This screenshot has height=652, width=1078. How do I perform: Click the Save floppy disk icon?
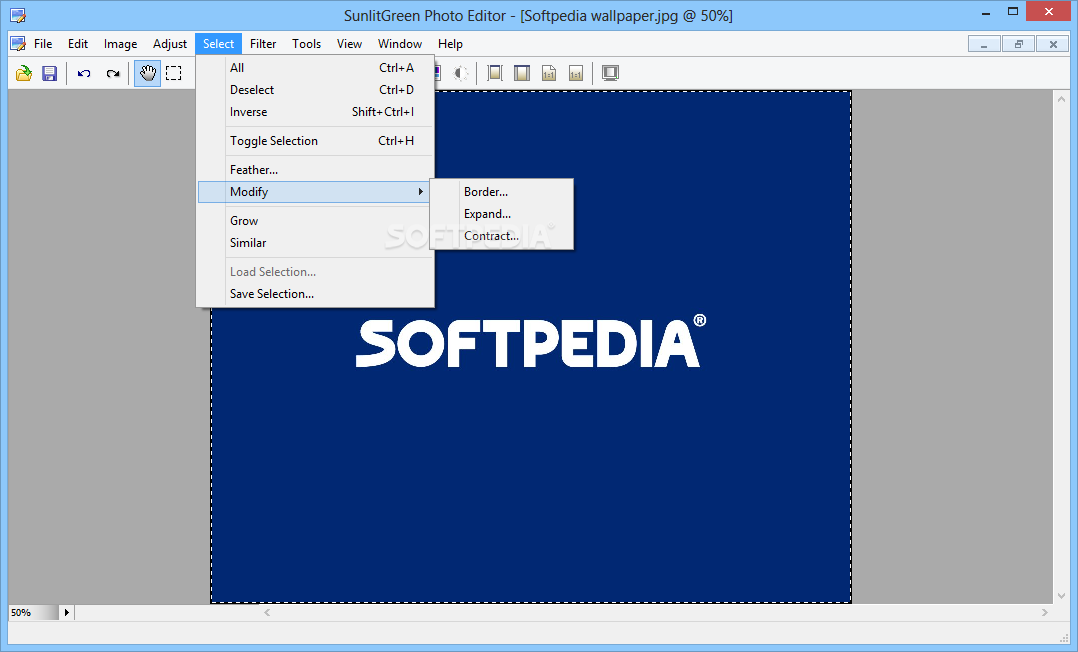(50, 73)
